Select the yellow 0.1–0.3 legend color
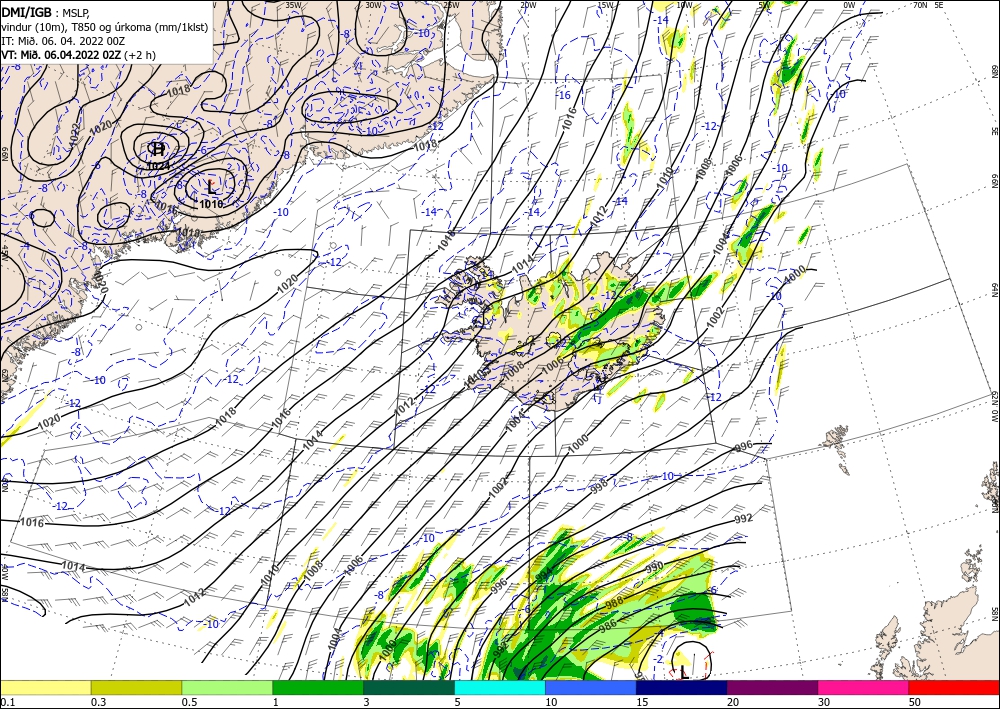The width and height of the screenshot is (1000, 709). point(45,687)
